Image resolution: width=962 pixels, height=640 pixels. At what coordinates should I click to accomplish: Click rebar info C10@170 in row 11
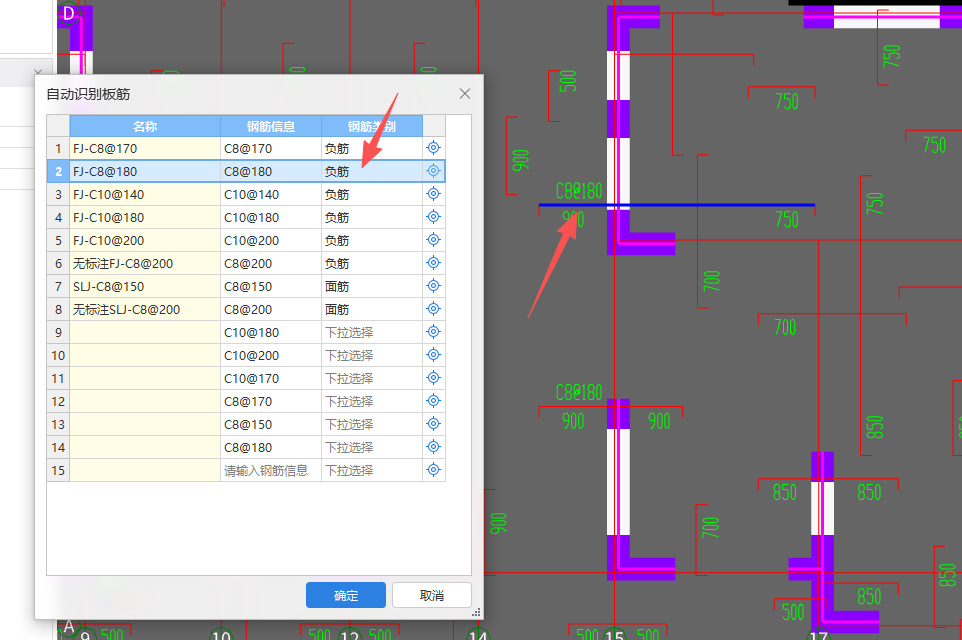271,379
